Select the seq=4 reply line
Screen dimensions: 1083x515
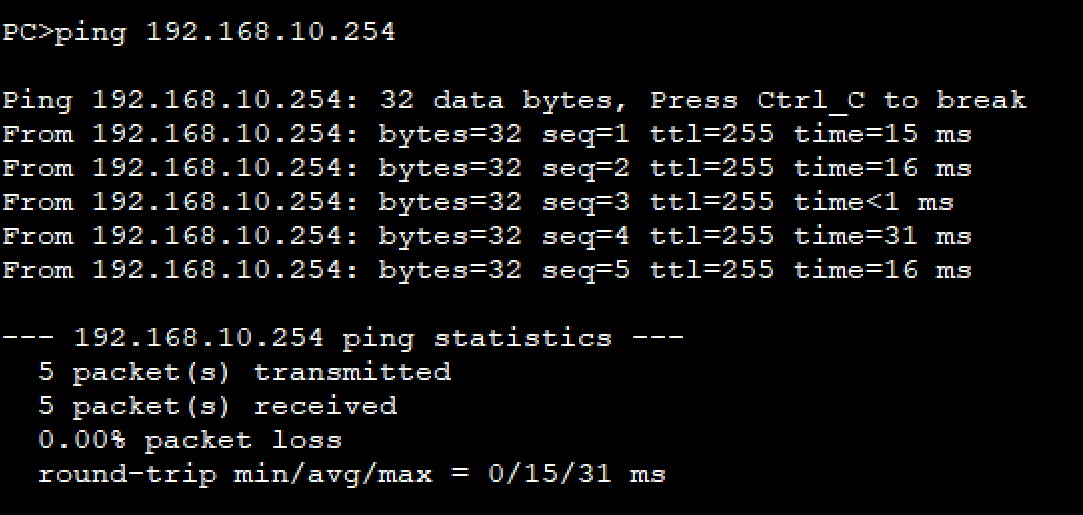(486, 236)
